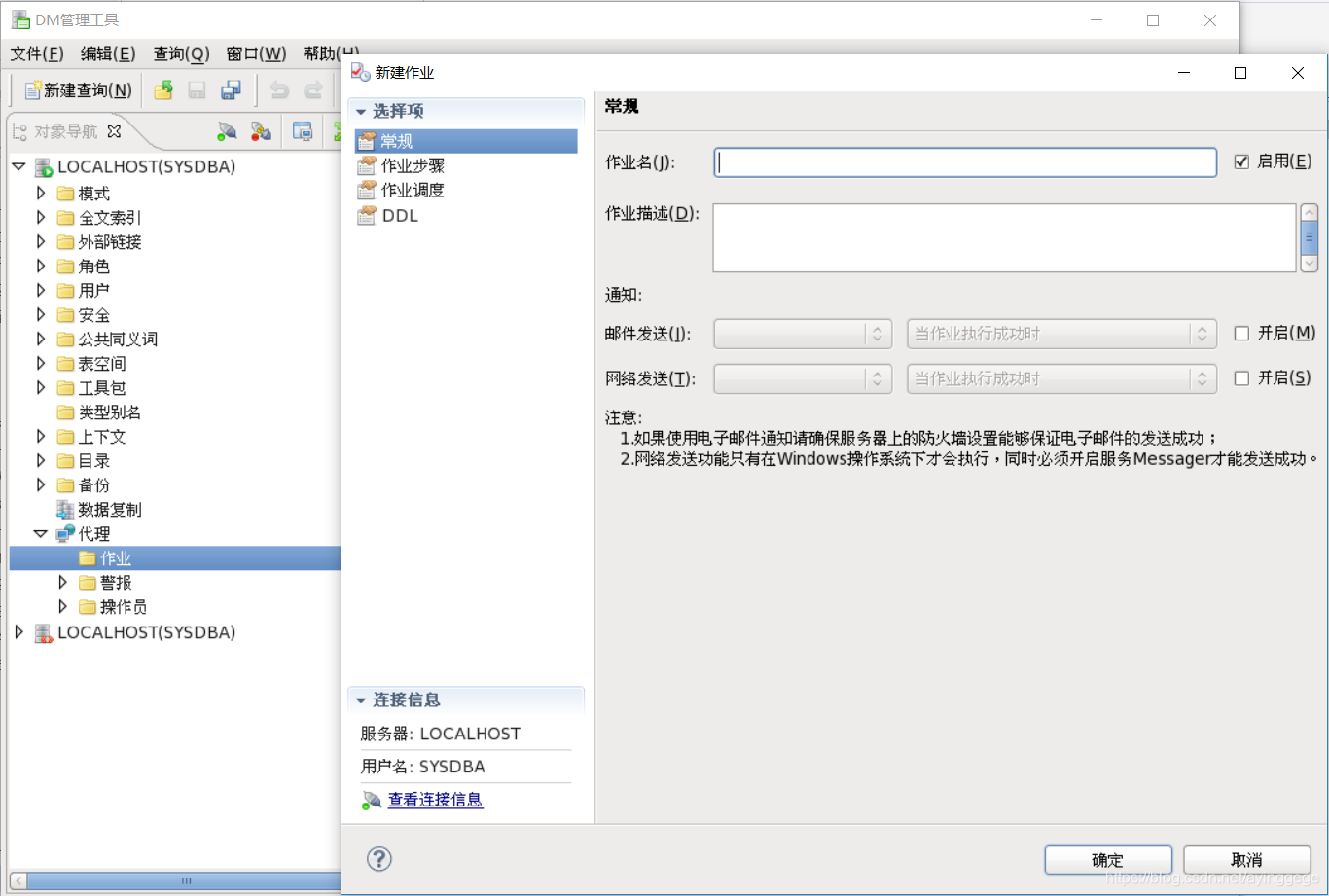
Task: Expand the second LOCALHOST(SYSDBA) tree node
Action: pyautogui.click(x=18, y=632)
